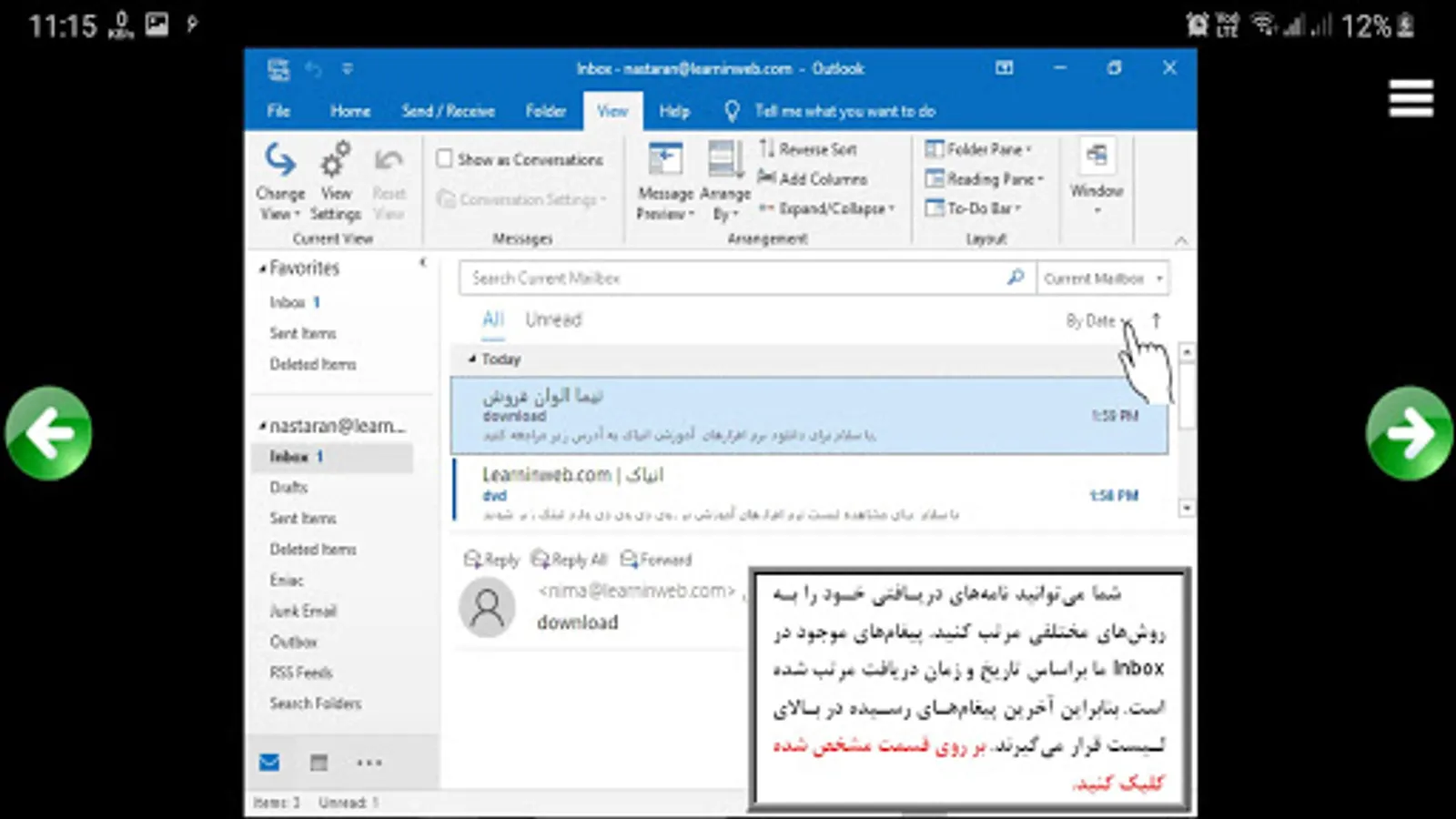The width and height of the screenshot is (1456, 819).
Task: Open the Conversation Settings dropdown
Action: pos(521,199)
